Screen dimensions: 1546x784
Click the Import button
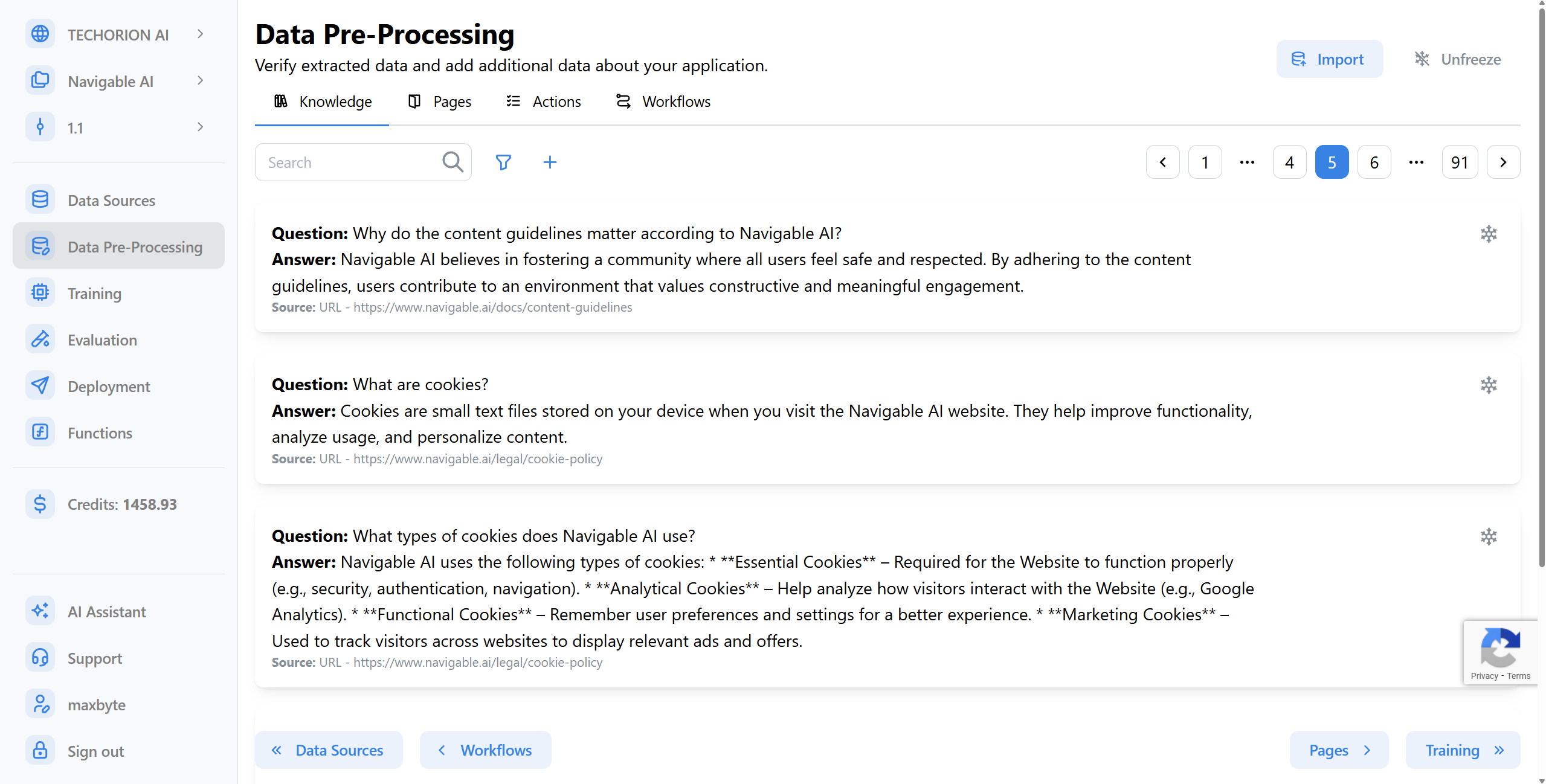pos(1329,59)
